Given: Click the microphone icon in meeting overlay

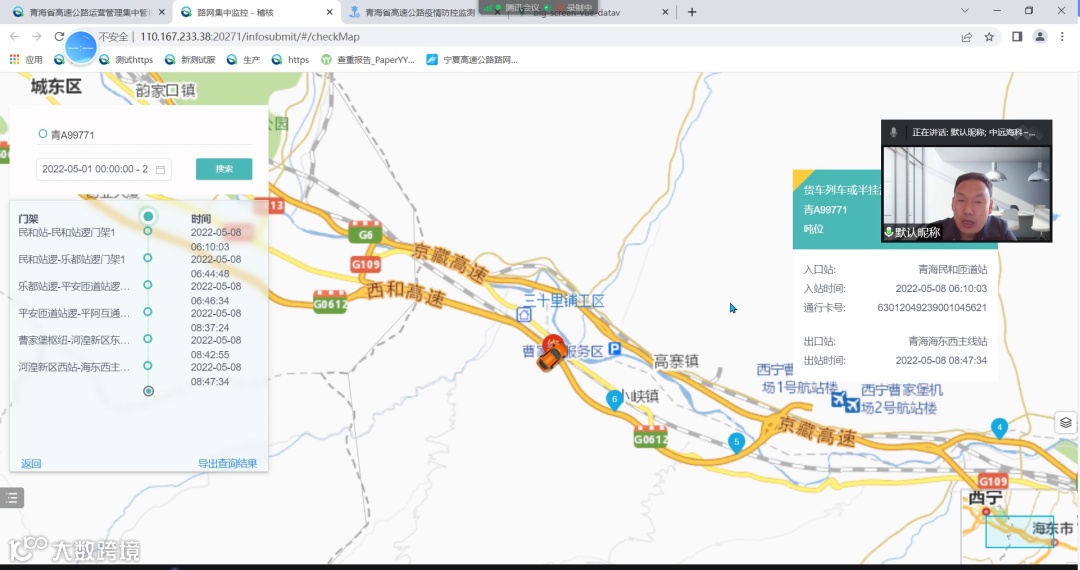Looking at the screenshot, I should click(x=893, y=132).
